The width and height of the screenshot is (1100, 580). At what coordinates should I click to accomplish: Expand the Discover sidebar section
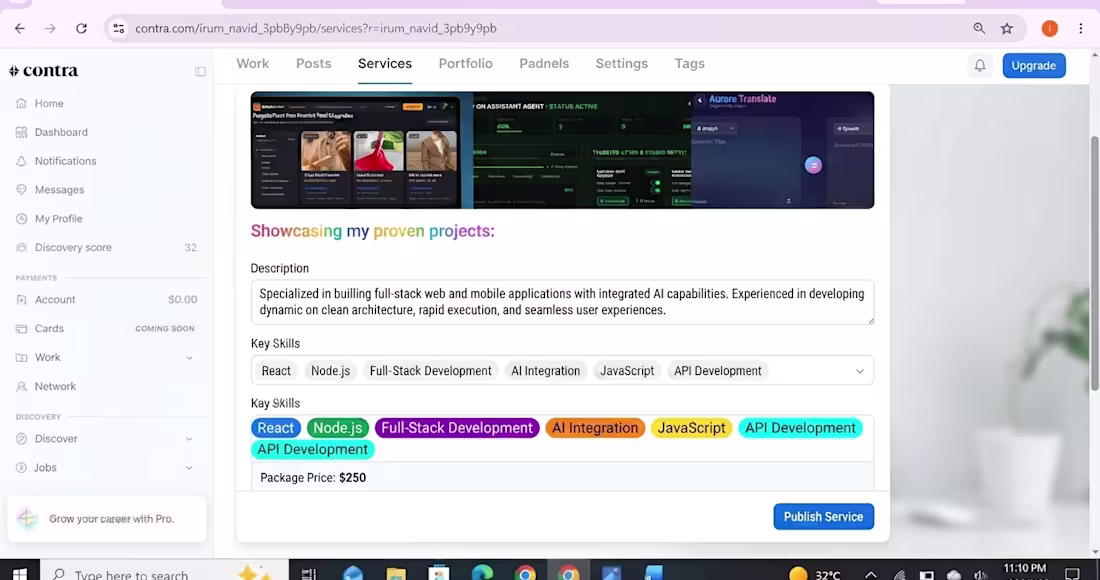click(189, 439)
